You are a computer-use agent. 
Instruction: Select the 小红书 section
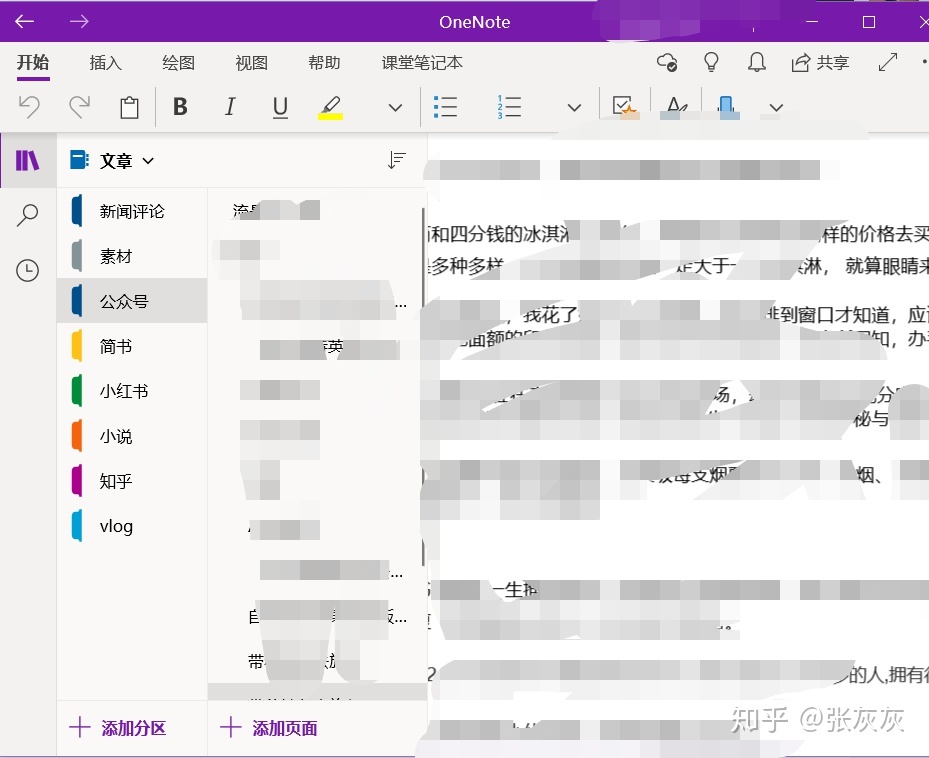[124, 391]
